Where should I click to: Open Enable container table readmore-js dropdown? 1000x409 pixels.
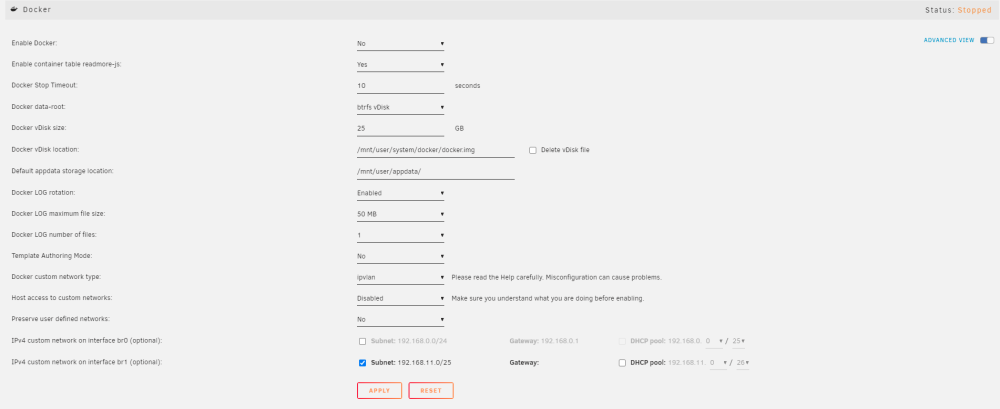click(401, 64)
